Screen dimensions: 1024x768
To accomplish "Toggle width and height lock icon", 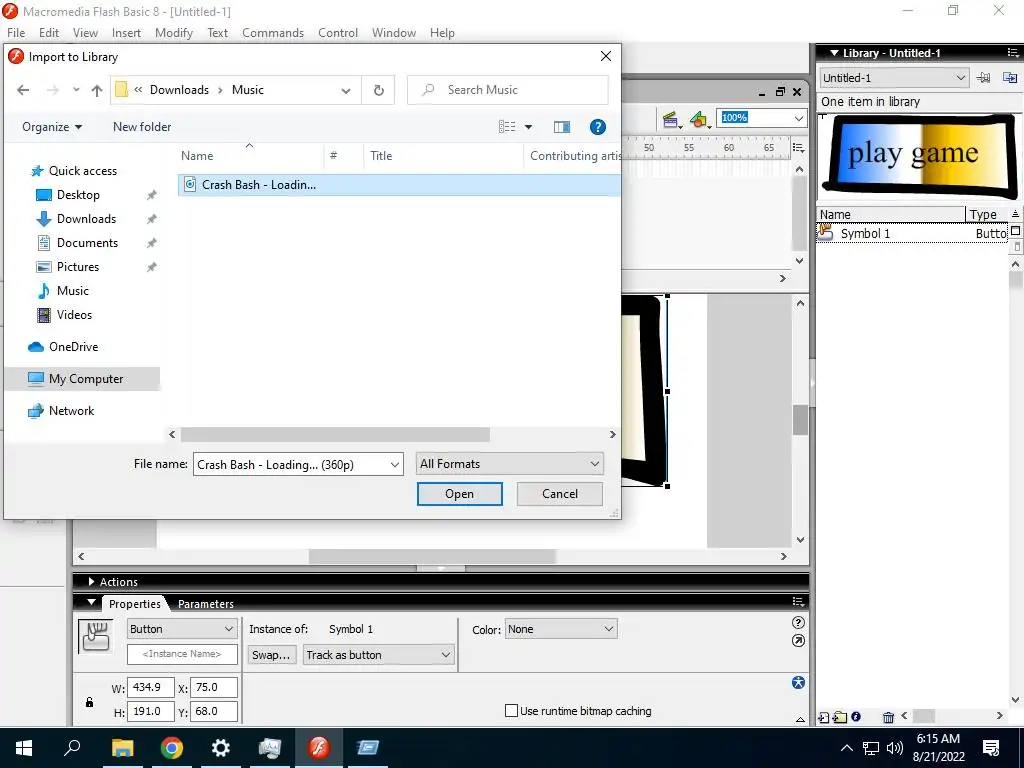I will coord(89,702).
